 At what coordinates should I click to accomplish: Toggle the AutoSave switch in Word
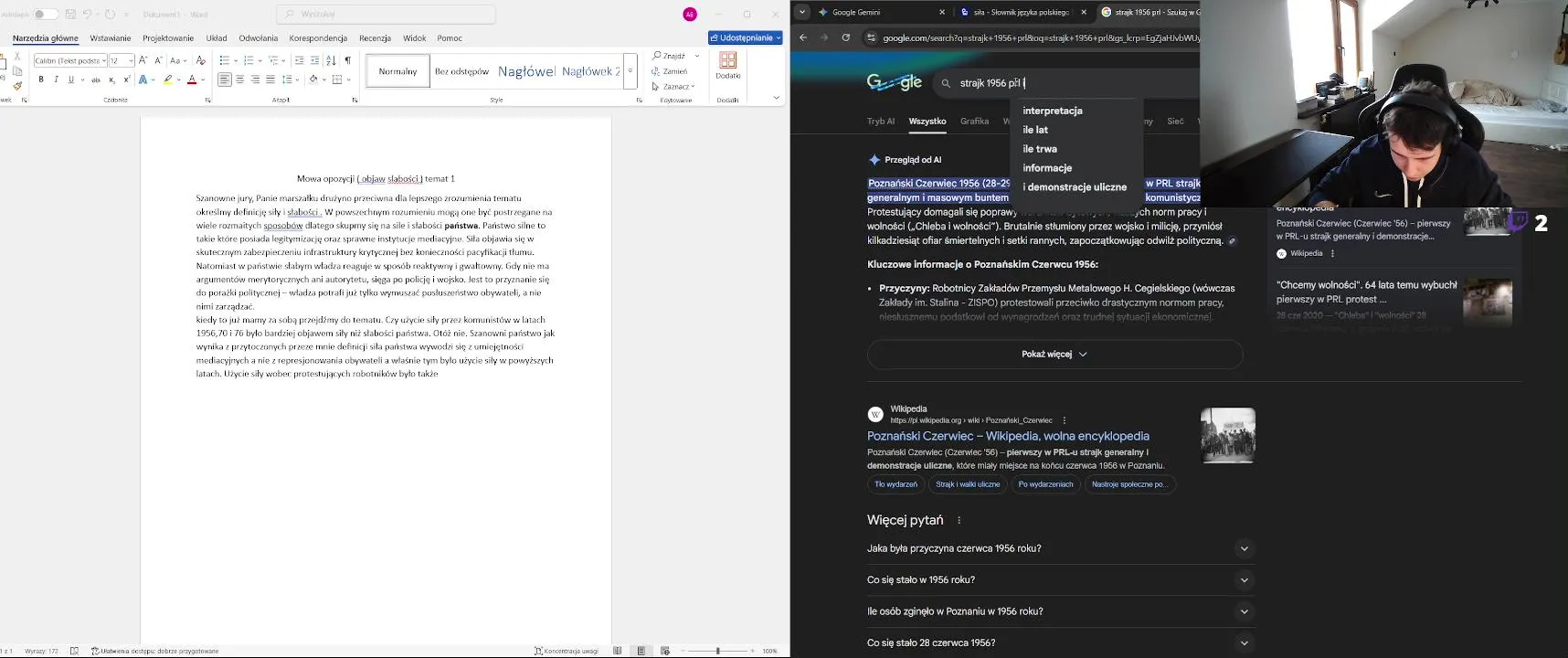(x=45, y=14)
